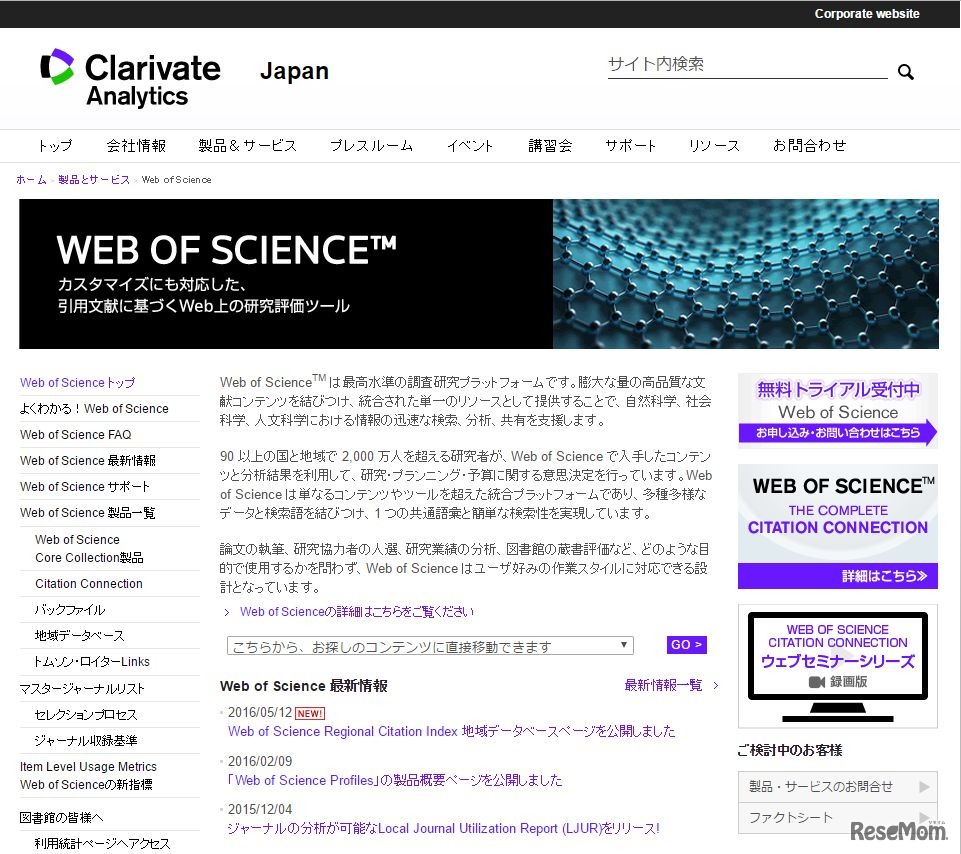Open Web of Science サポート sidebar link
This screenshot has height=854, width=961.
pyautogui.click(x=85, y=487)
